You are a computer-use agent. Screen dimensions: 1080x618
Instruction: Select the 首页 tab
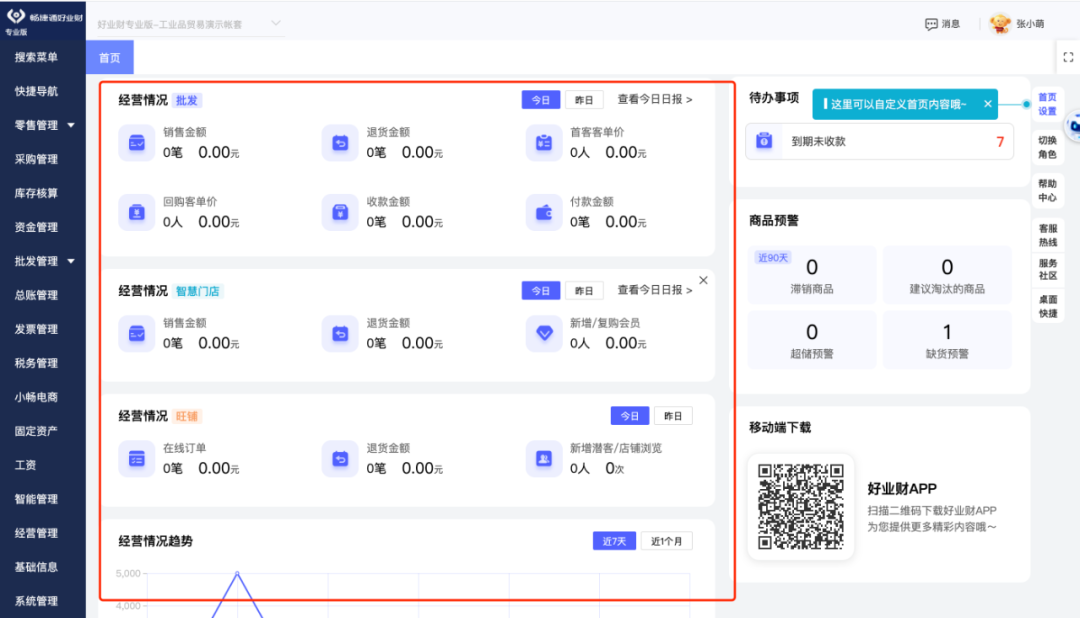click(x=108, y=57)
